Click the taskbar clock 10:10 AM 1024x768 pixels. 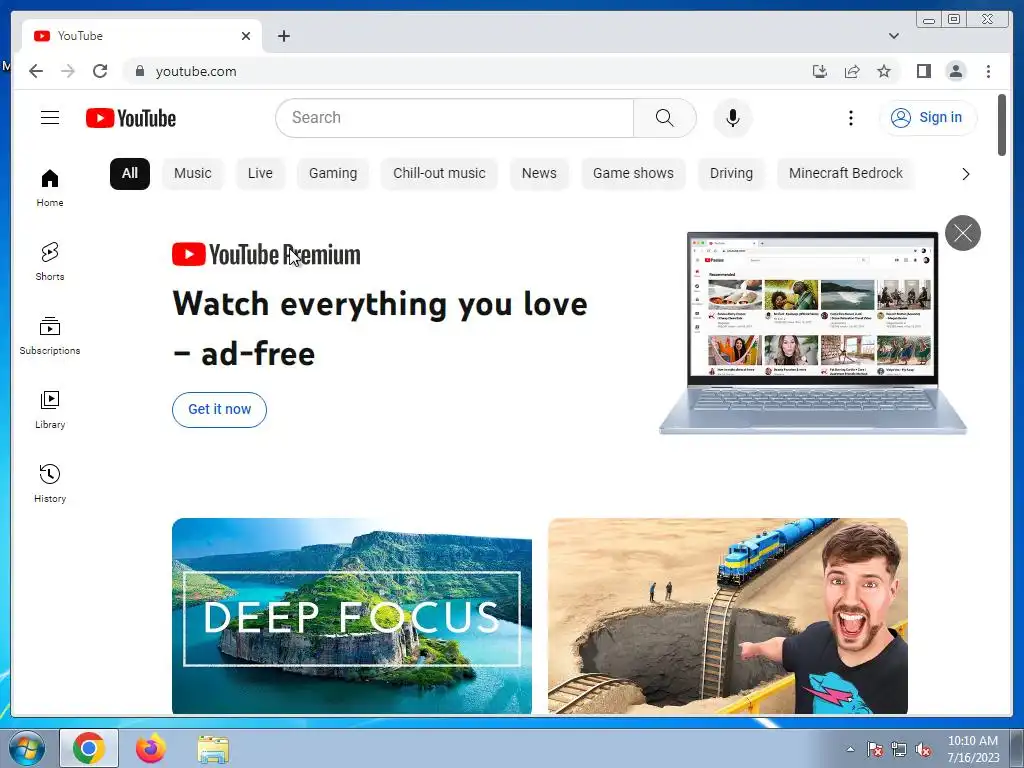972,741
